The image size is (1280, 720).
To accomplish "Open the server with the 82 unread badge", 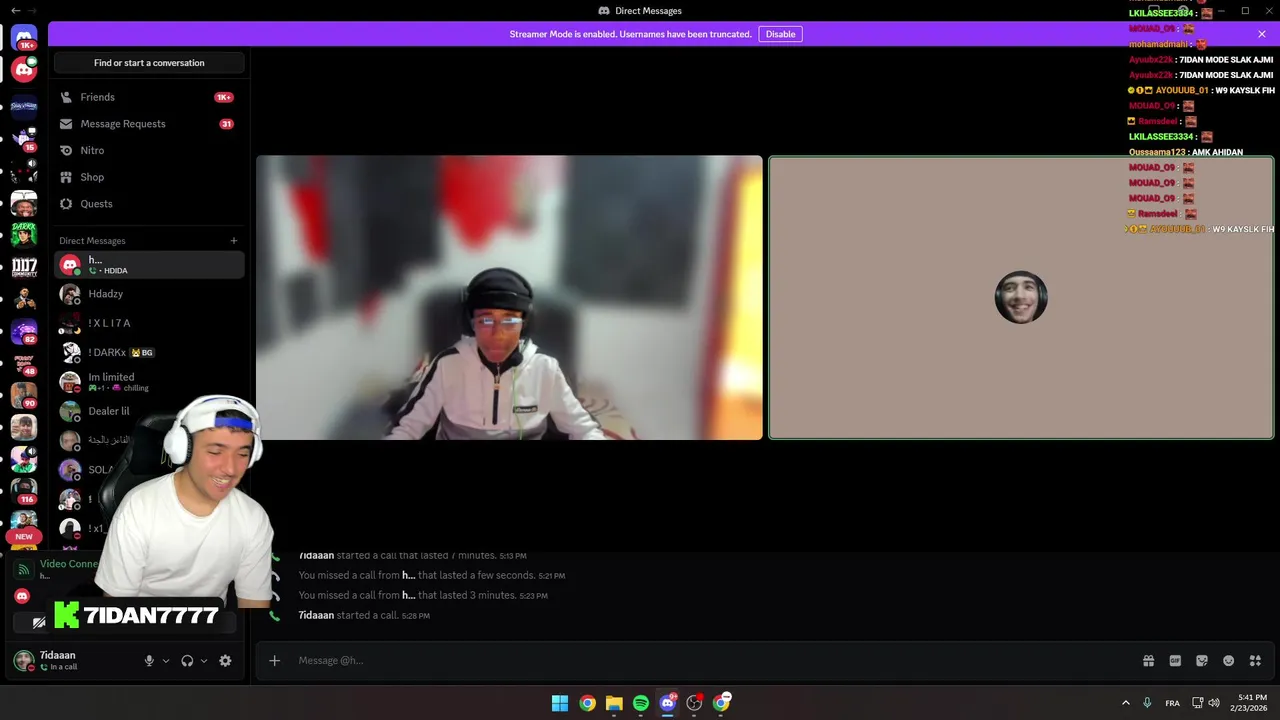I will click(x=24, y=331).
